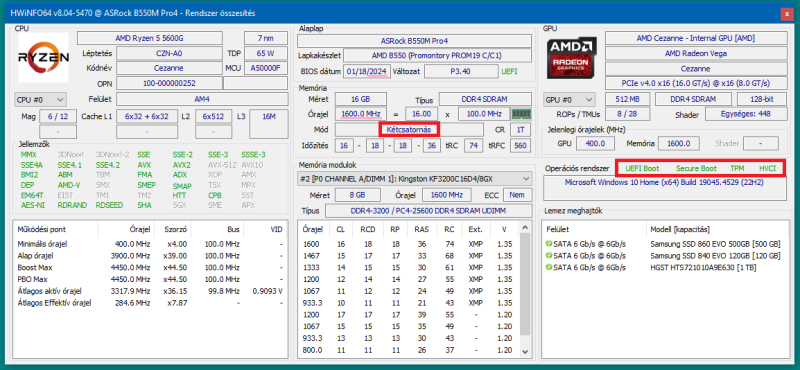Click the Boost Max operating point row

point(150,267)
